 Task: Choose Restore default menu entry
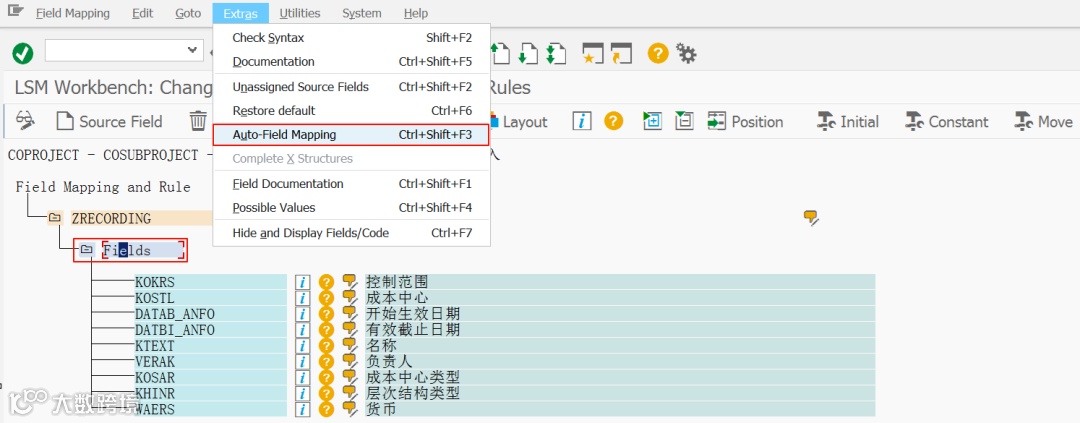click(351, 110)
